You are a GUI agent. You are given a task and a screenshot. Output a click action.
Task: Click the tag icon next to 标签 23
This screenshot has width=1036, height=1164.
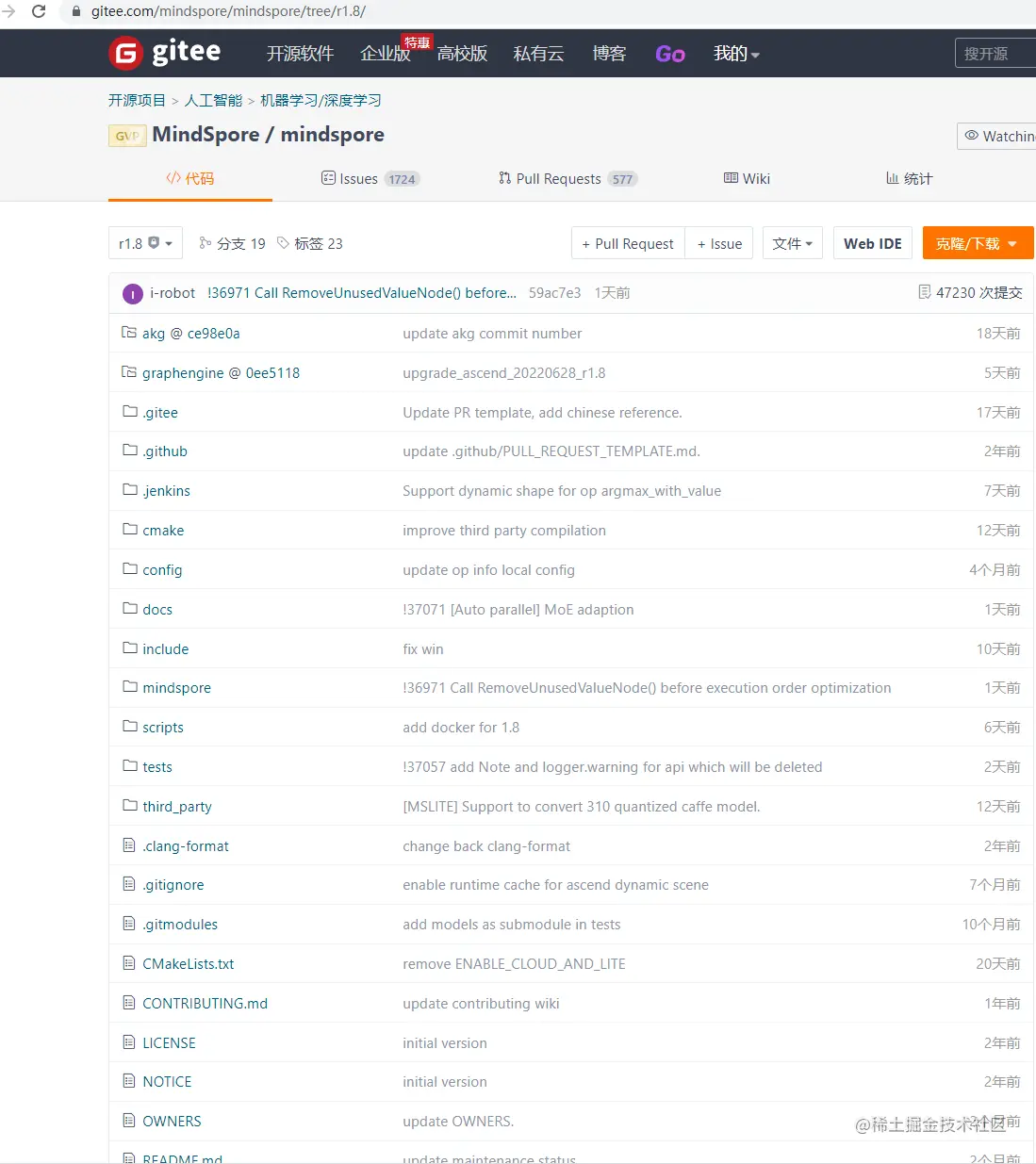coord(283,243)
